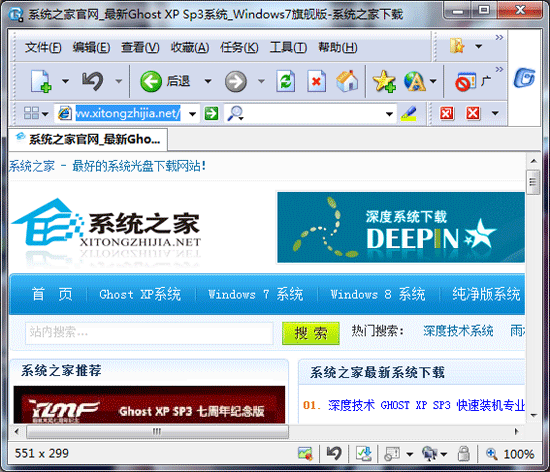Click the grid layout icon beside address bar
This screenshot has width=550, height=472.
(31, 113)
